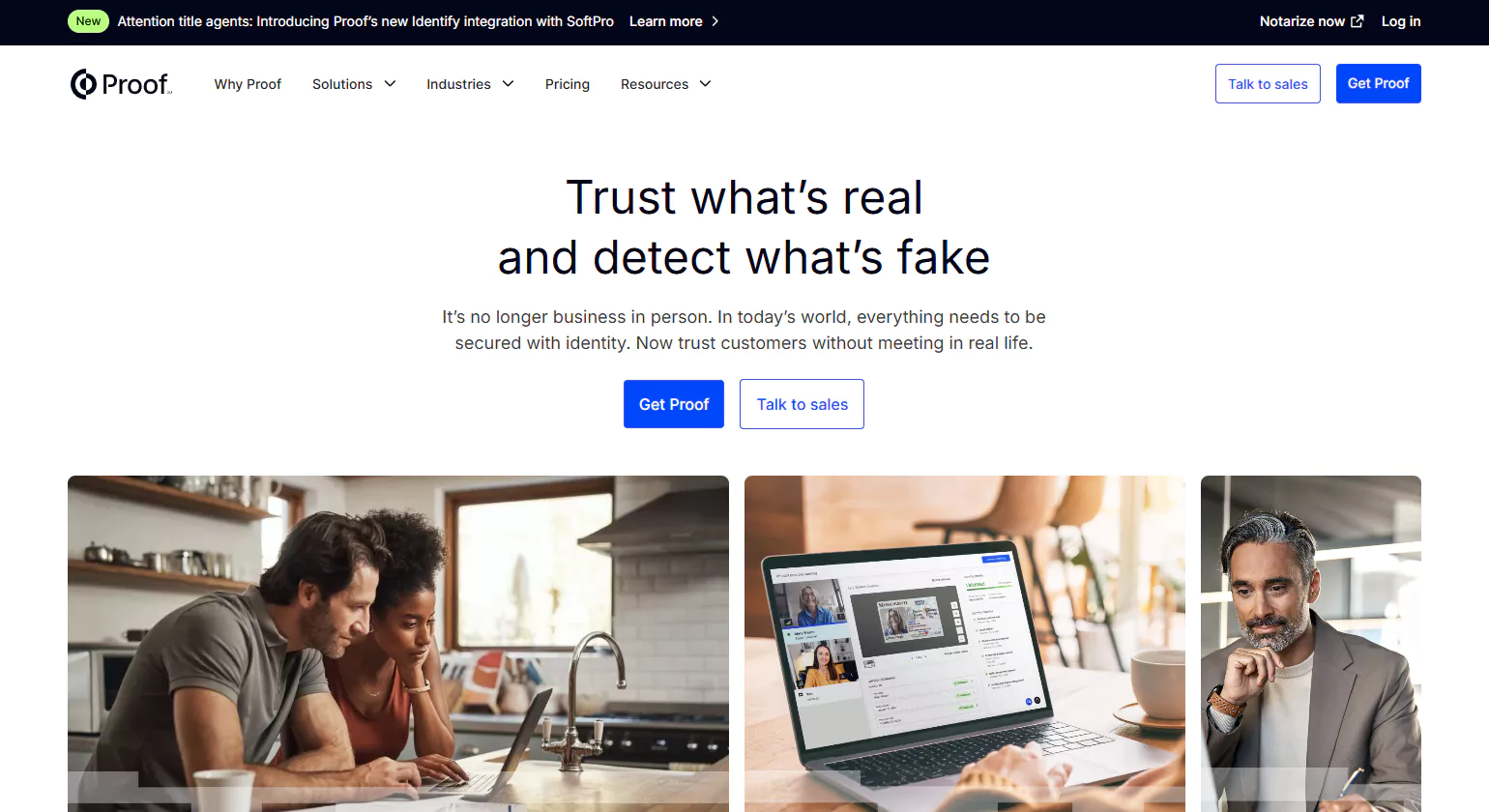1489x812 pixels.
Task: Click the Log in link
Action: pyautogui.click(x=1401, y=21)
